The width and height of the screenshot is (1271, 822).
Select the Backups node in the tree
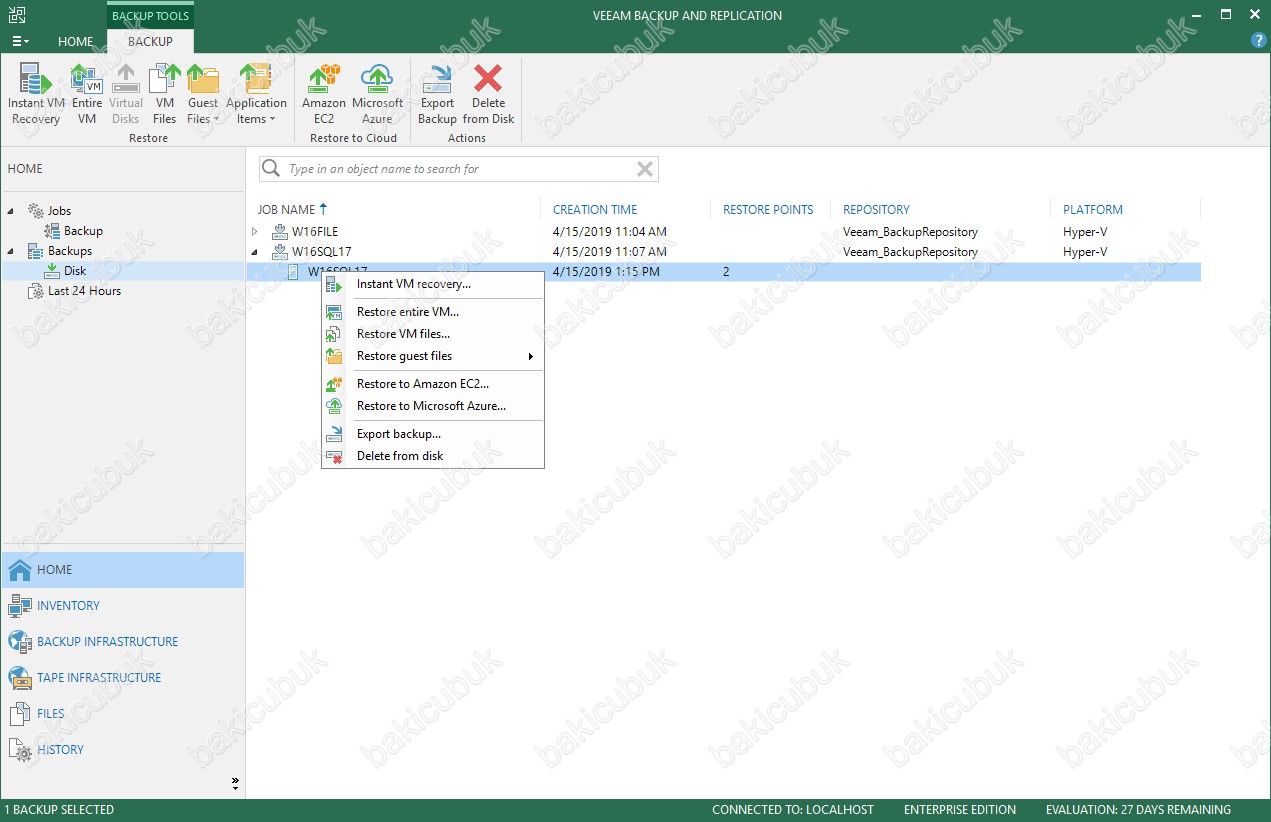tap(69, 251)
